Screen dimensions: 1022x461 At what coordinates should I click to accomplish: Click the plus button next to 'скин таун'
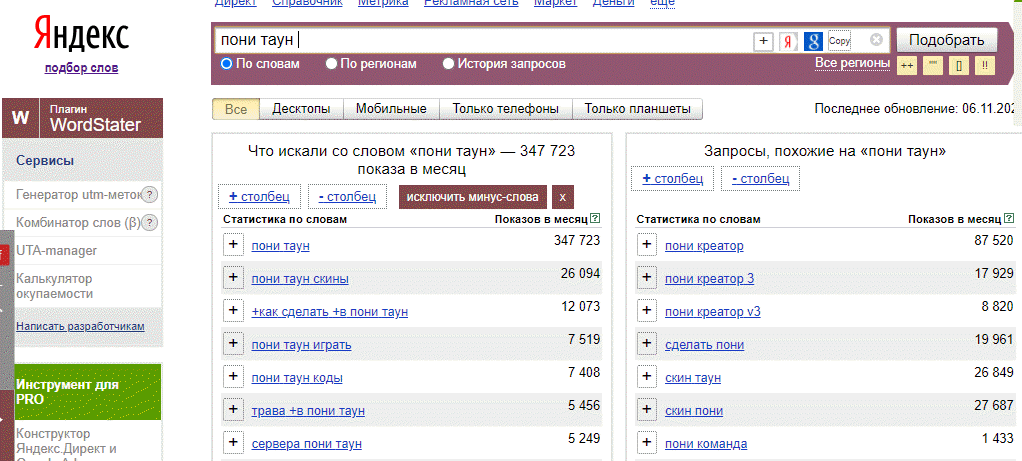tap(647, 376)
